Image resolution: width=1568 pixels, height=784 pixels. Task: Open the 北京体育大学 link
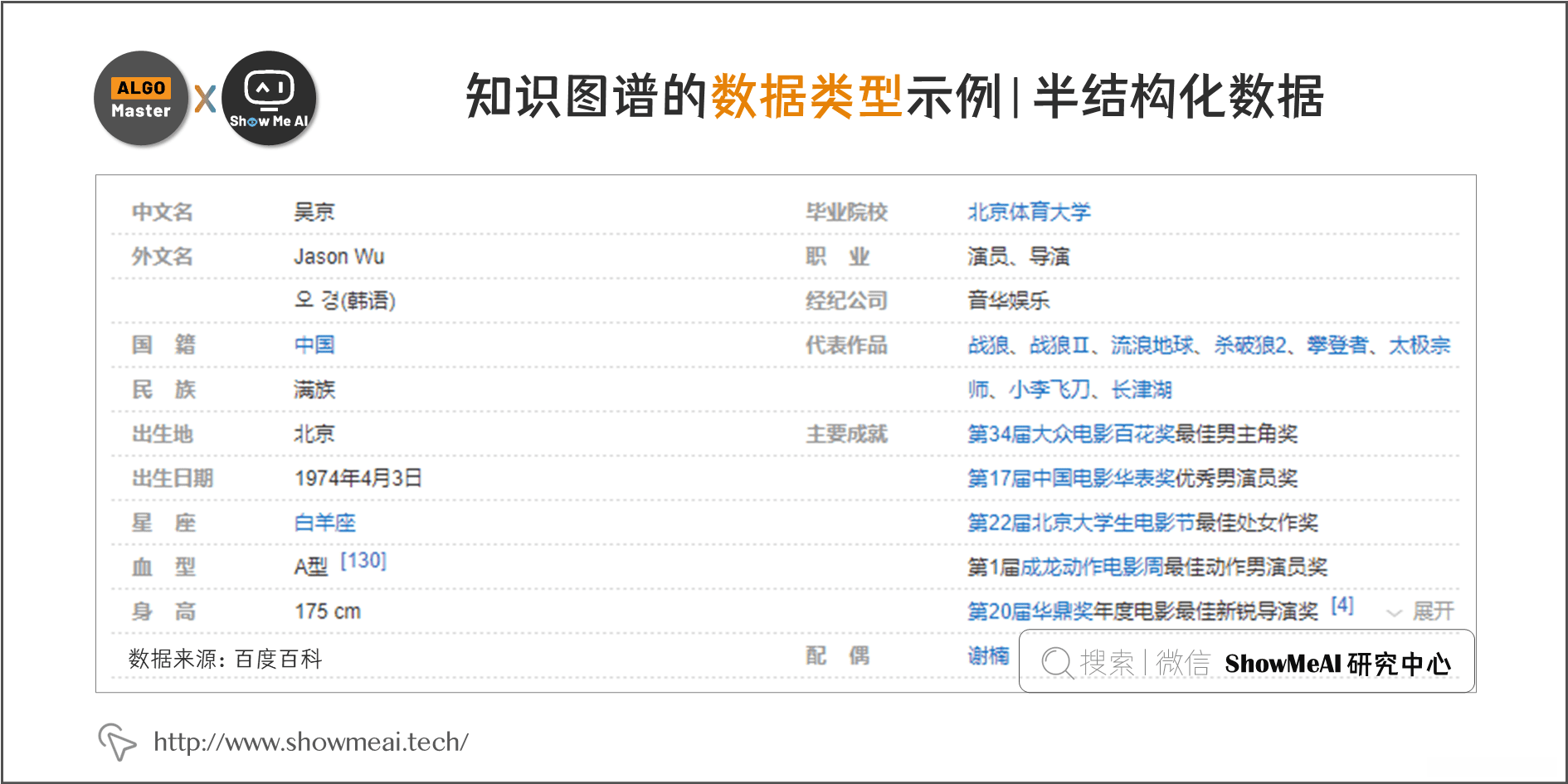coord(1029,212)
